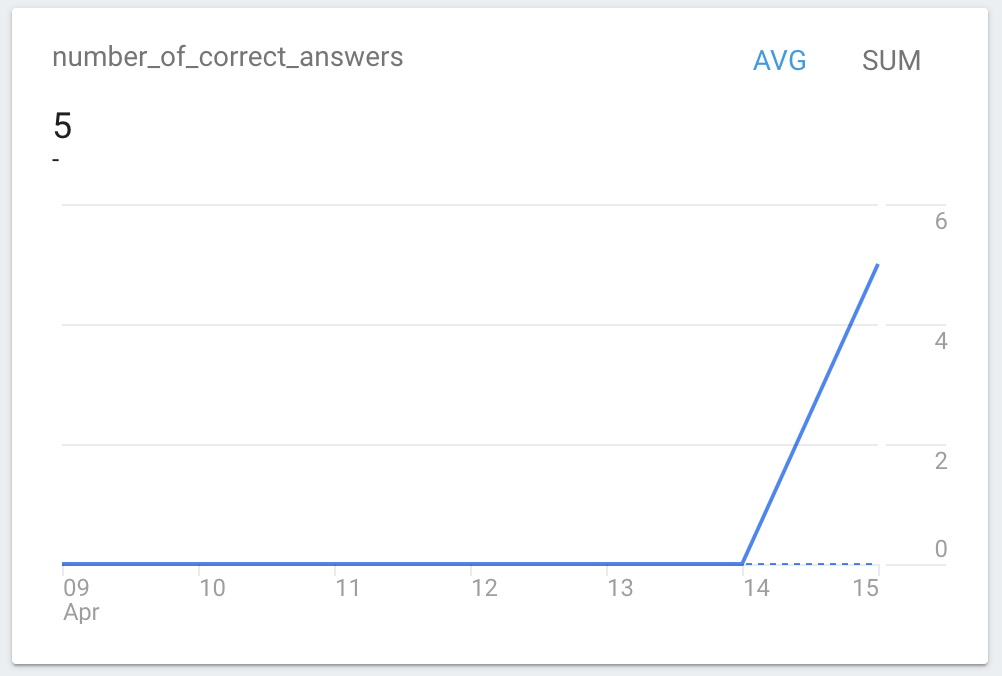Switch the chart to SUM aggregation

tap(891, 61)
